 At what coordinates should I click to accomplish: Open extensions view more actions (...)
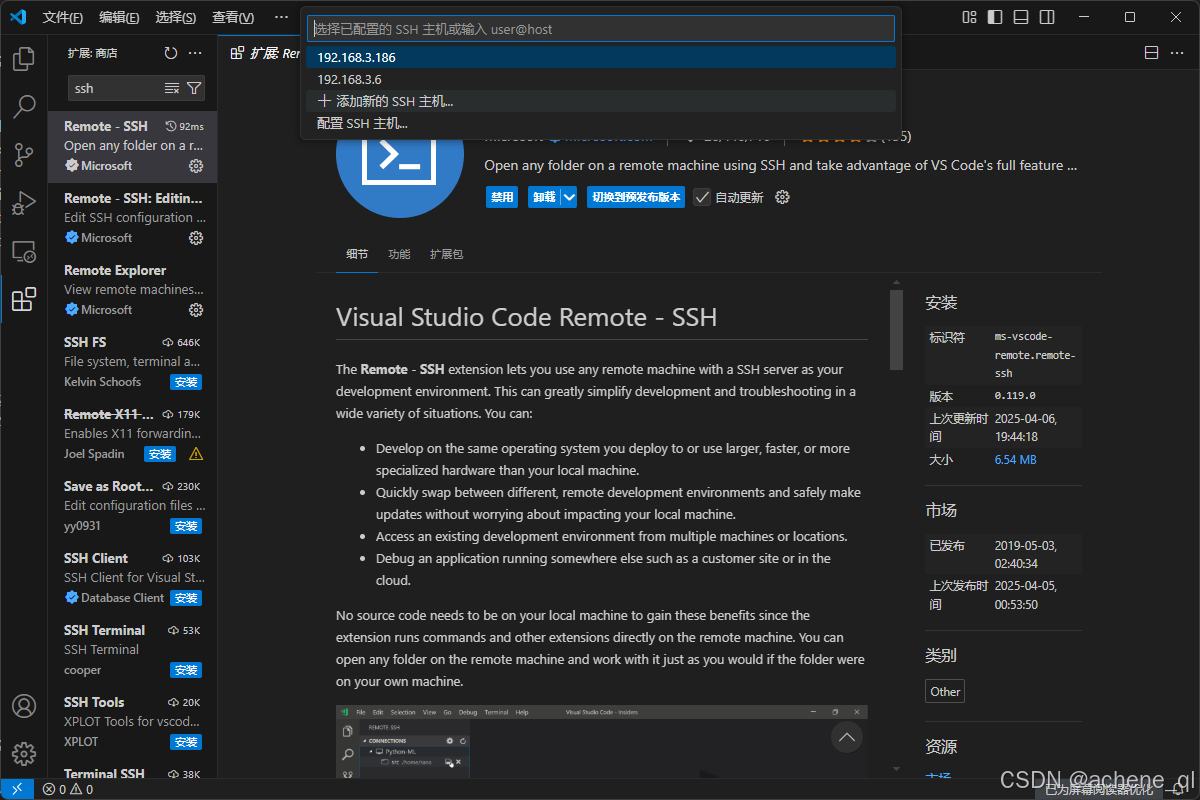point(195,53)
